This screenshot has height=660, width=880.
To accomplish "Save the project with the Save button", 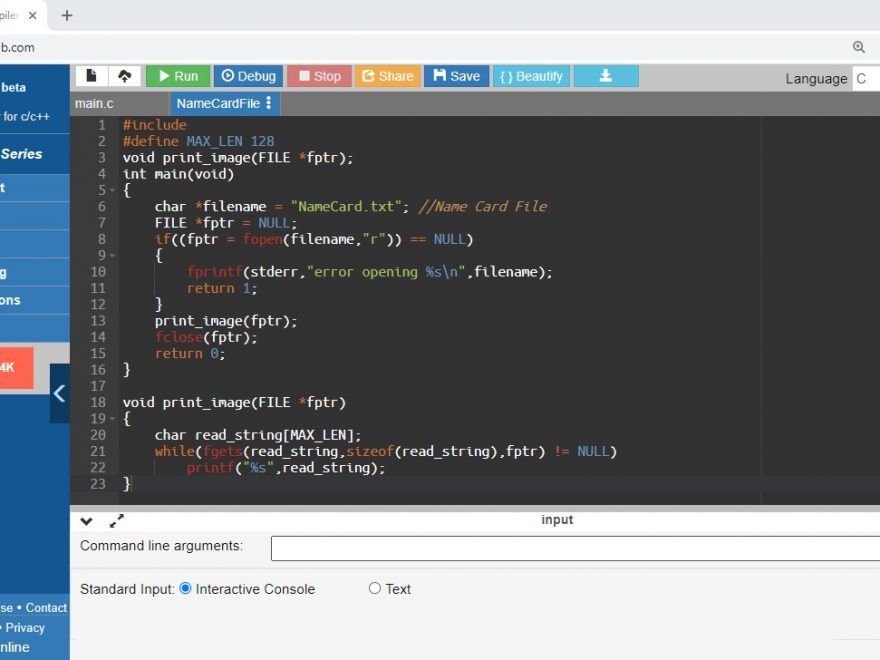I will point(456,76).
